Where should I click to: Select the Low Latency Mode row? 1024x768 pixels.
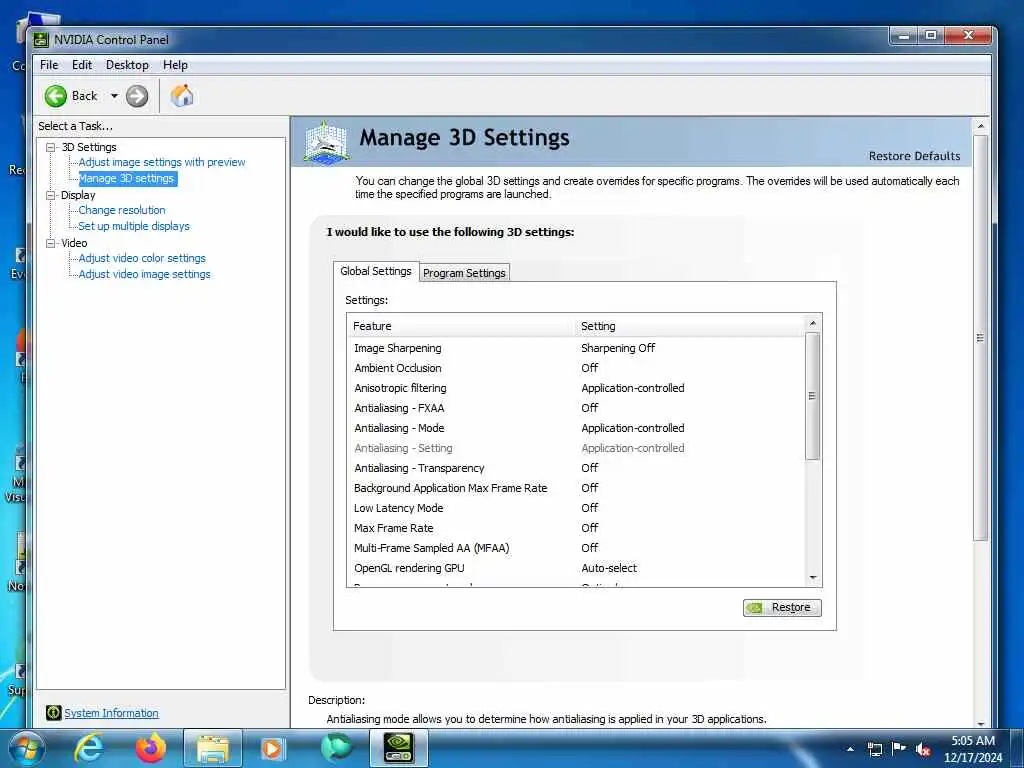click(x=577, y=508)
